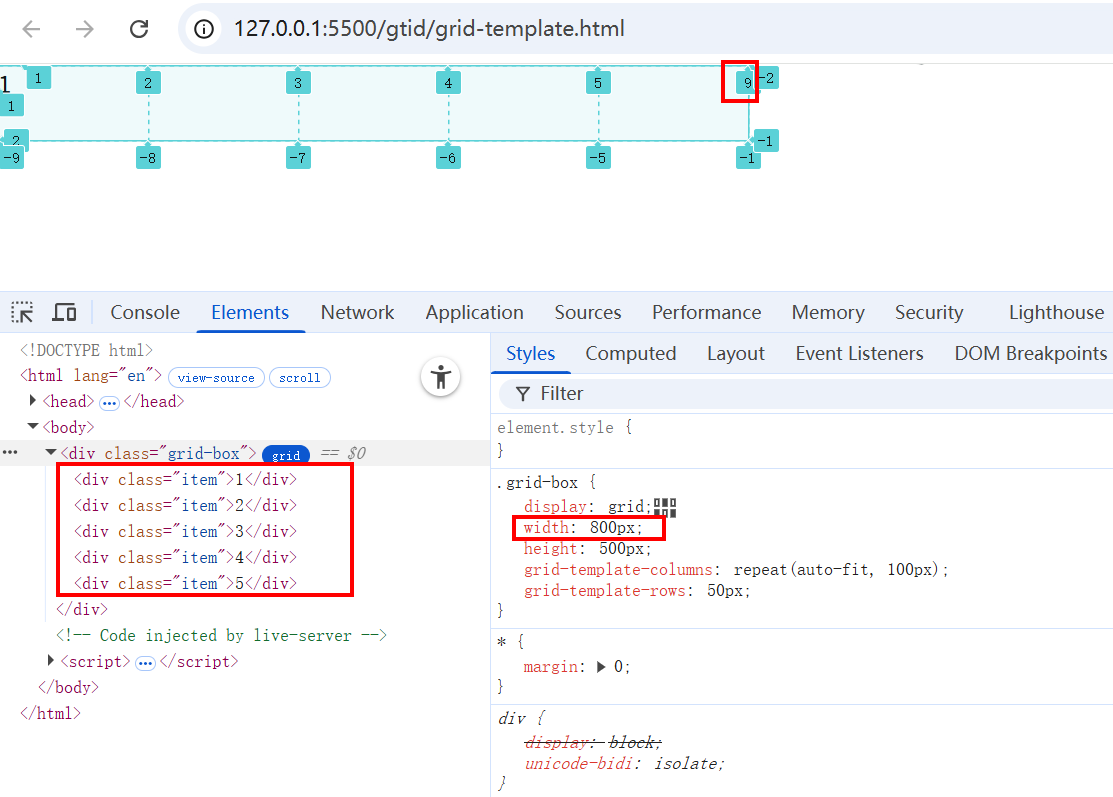Select the DOCTYPE html node
The image size is (1113, 797).
tap(86, 350)
